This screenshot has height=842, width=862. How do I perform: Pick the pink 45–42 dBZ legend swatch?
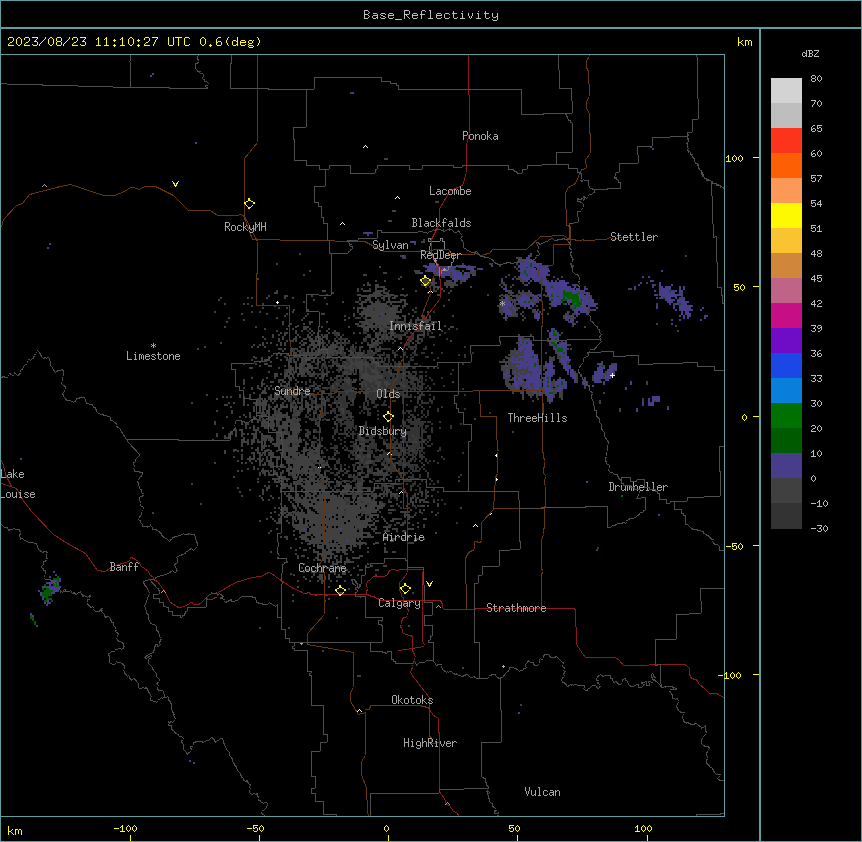(x=786, y=291)
